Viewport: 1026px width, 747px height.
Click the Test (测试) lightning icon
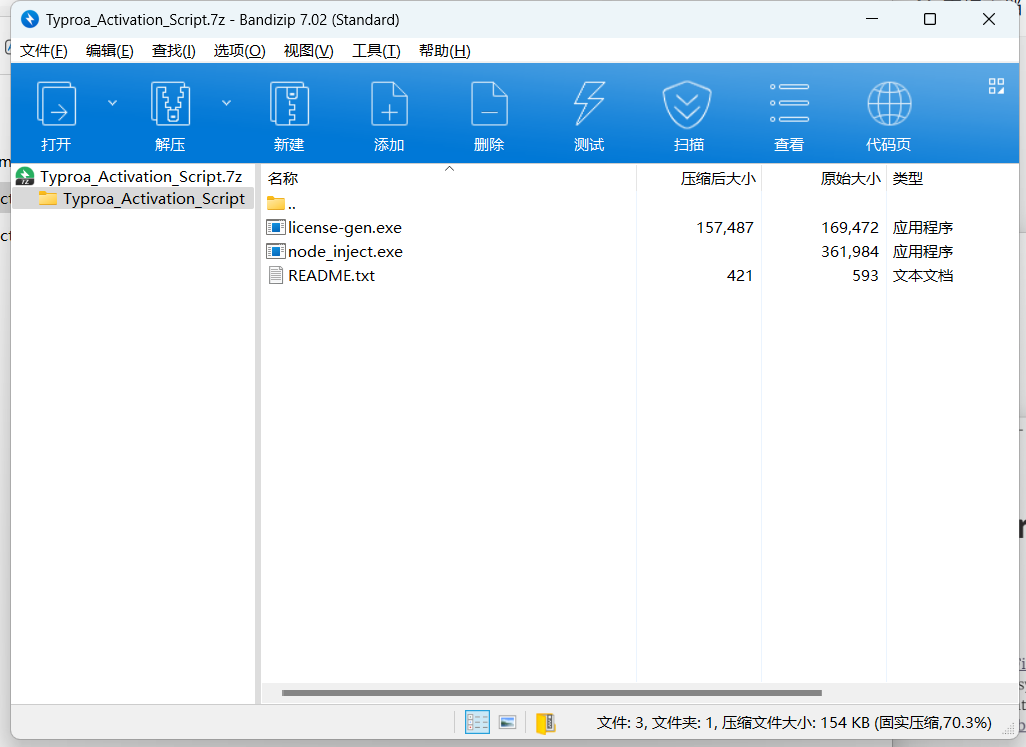589,103
